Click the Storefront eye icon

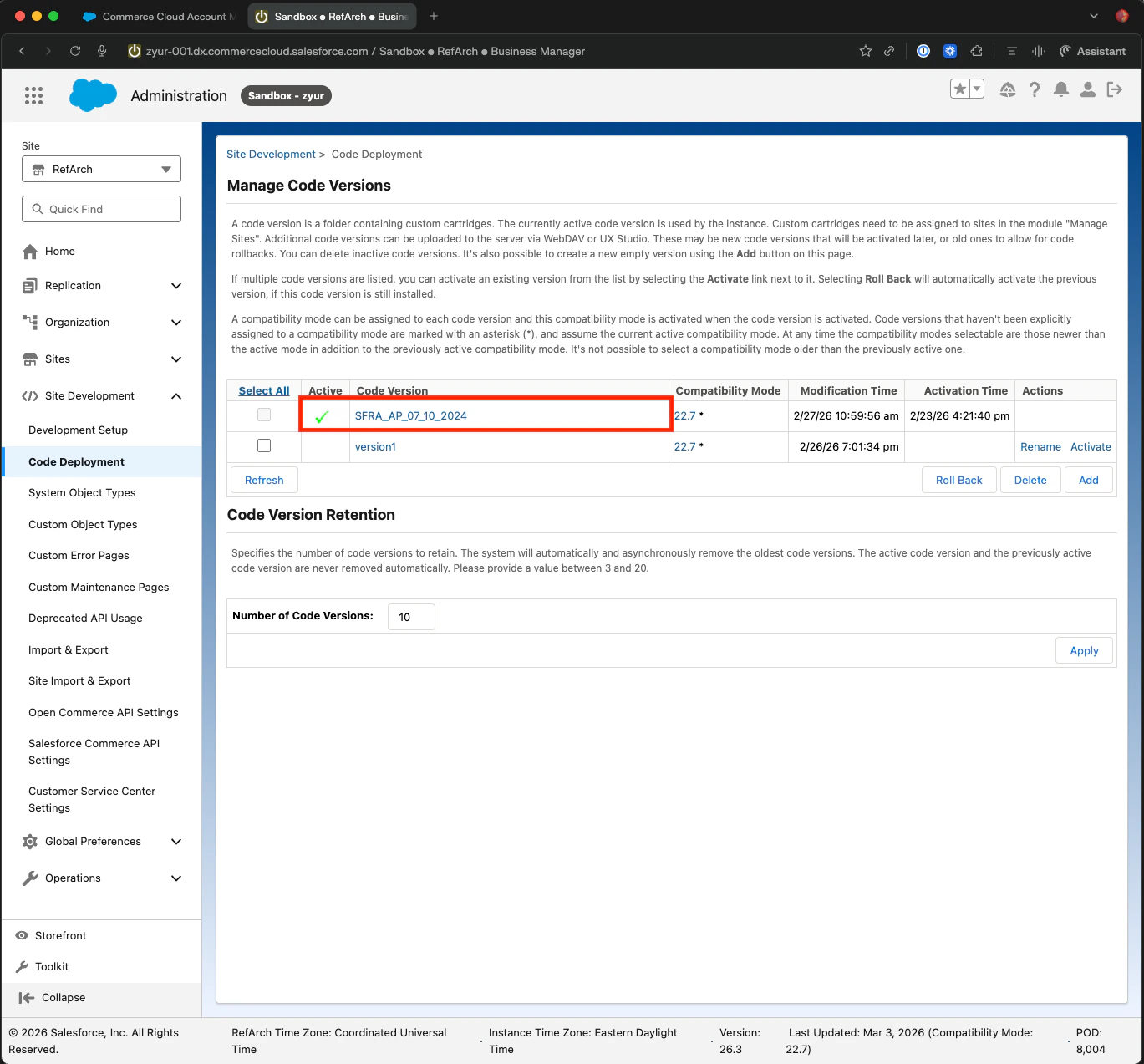pyautogui.click(x=22, y=936)
